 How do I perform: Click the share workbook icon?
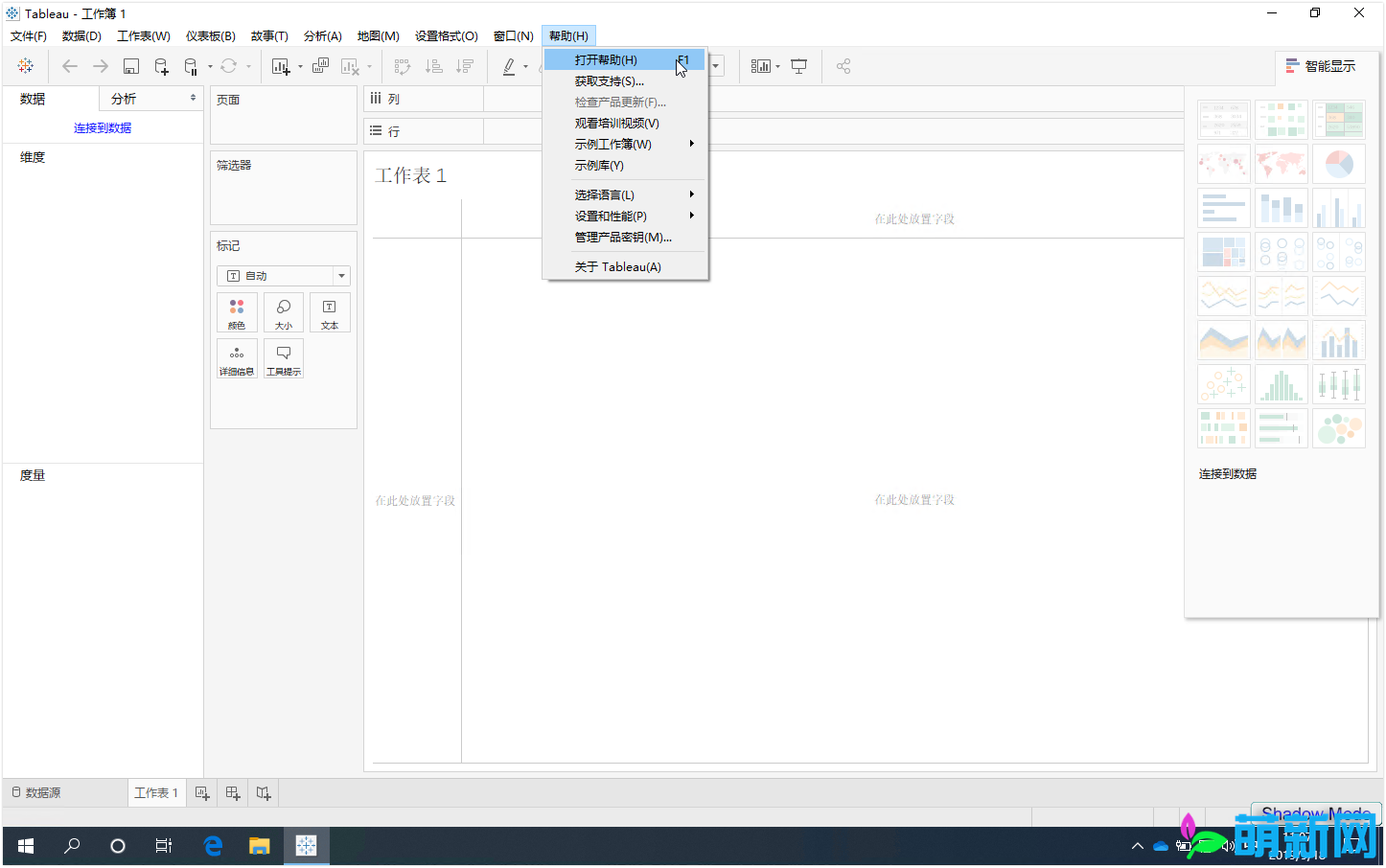[843, 66]
